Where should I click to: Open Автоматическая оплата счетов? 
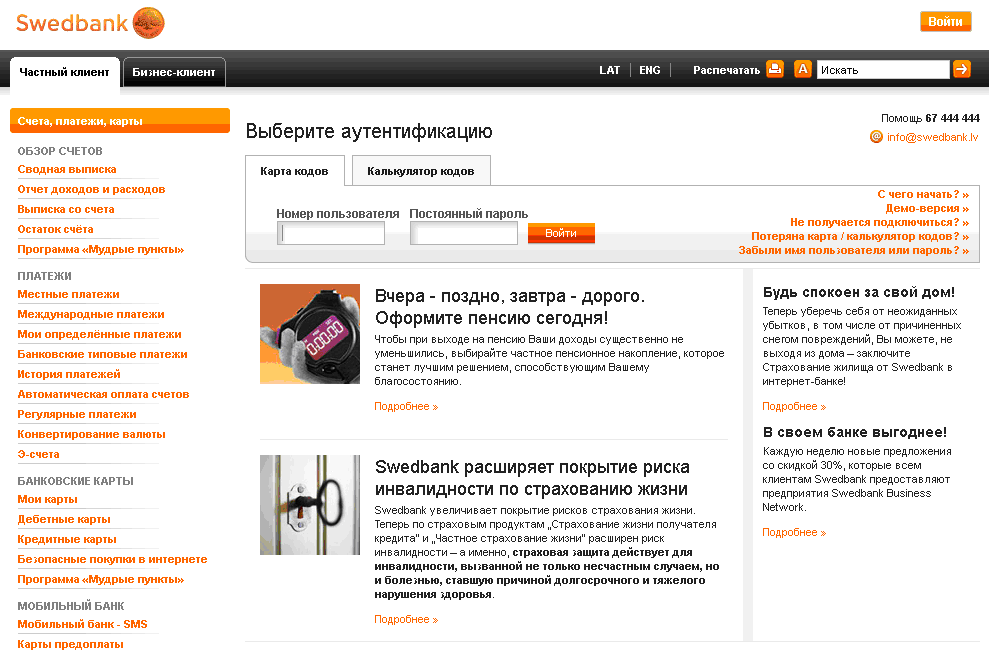103,394
